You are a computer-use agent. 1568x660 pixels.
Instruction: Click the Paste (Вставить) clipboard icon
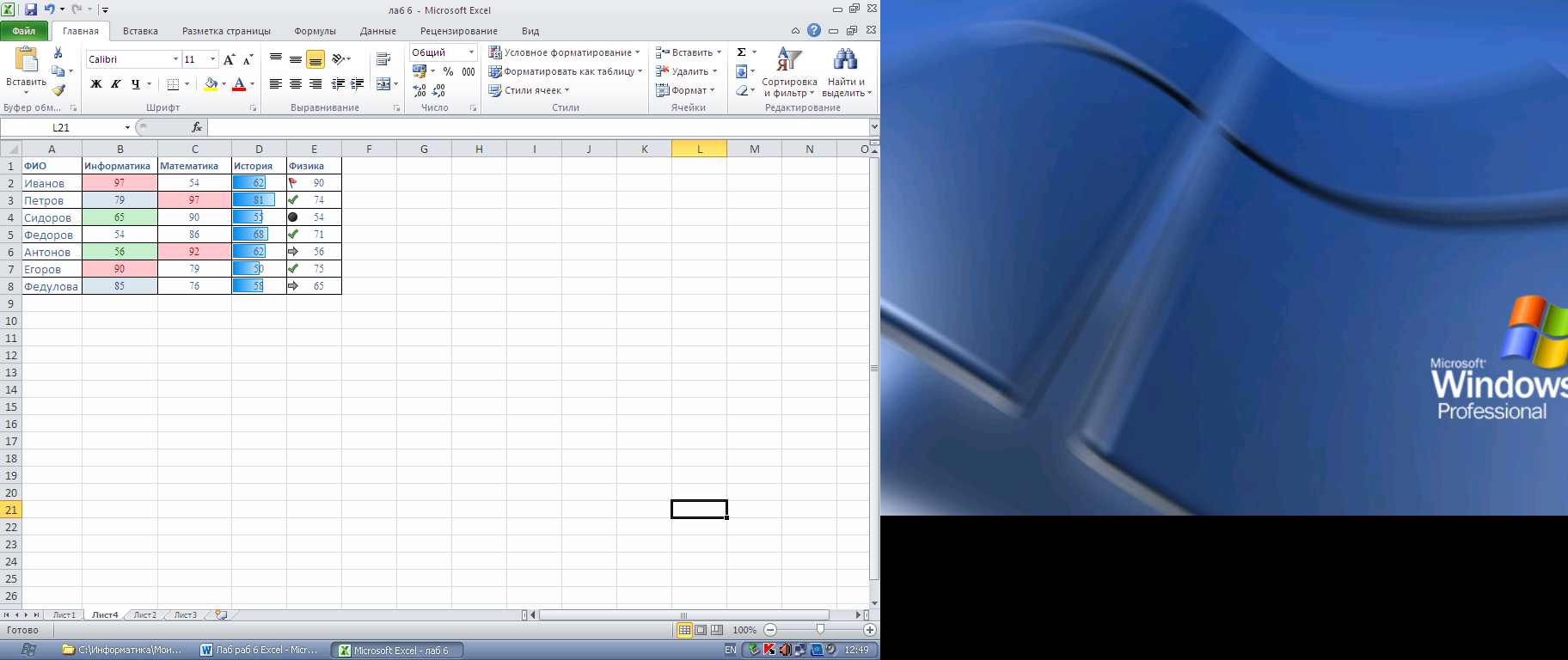pyautogui.click(x=27, y=58)
